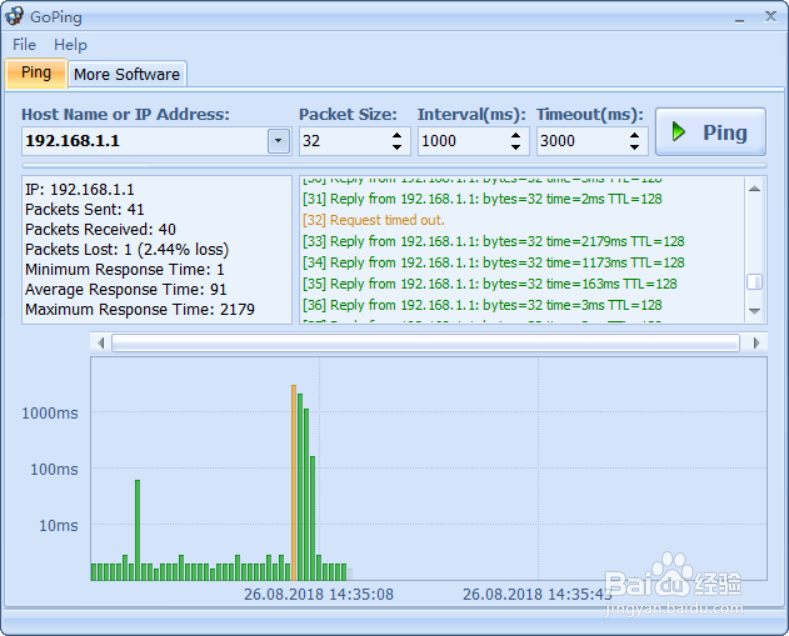This screenshot has width=789, height=636.
Task: Click the IP: 192.168.1.1 statistics line
Action: (x=80, y=189)
